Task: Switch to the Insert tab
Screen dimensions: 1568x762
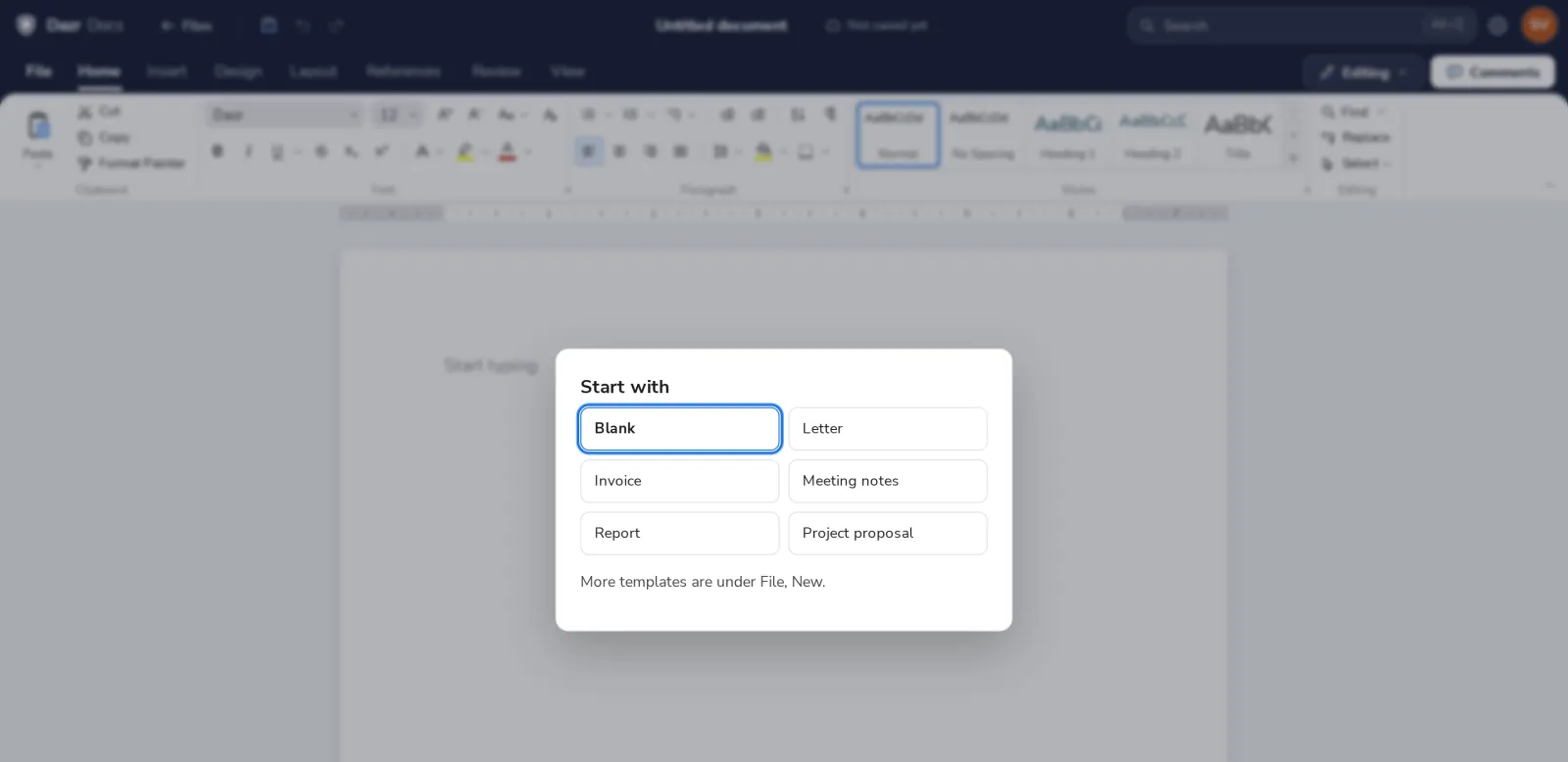Action: [167, 71]
